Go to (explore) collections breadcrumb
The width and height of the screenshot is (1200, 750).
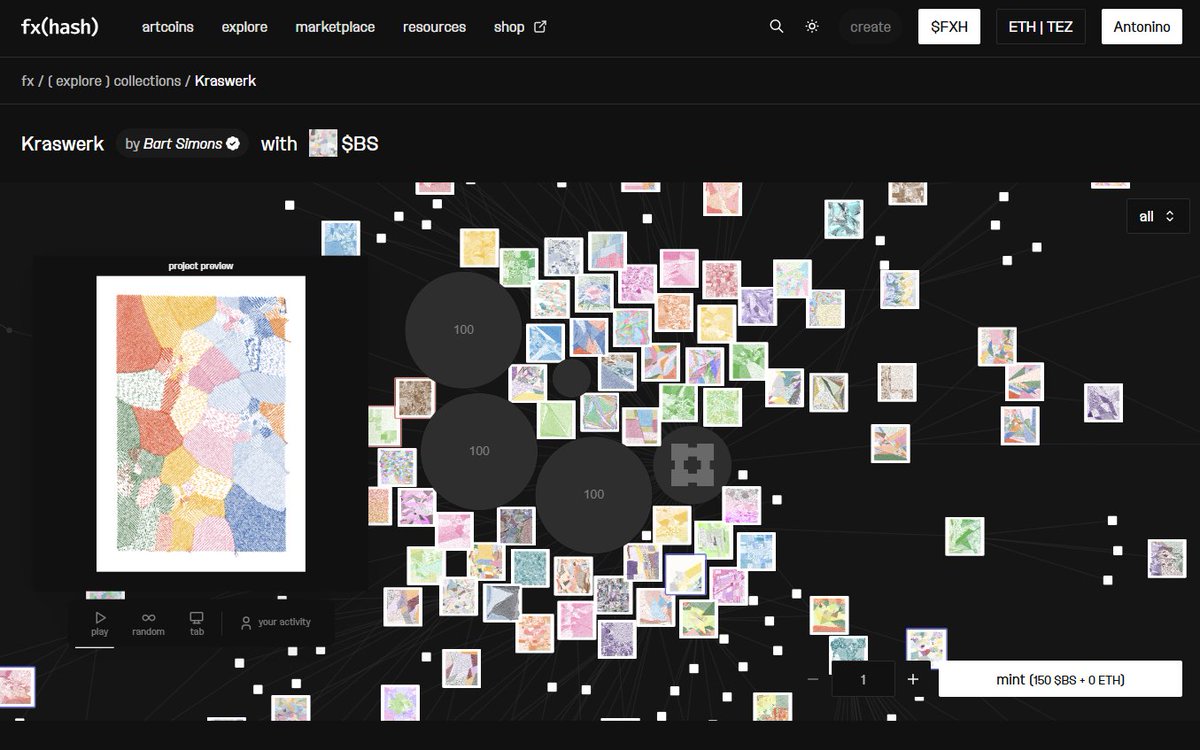tap(114, 81)
